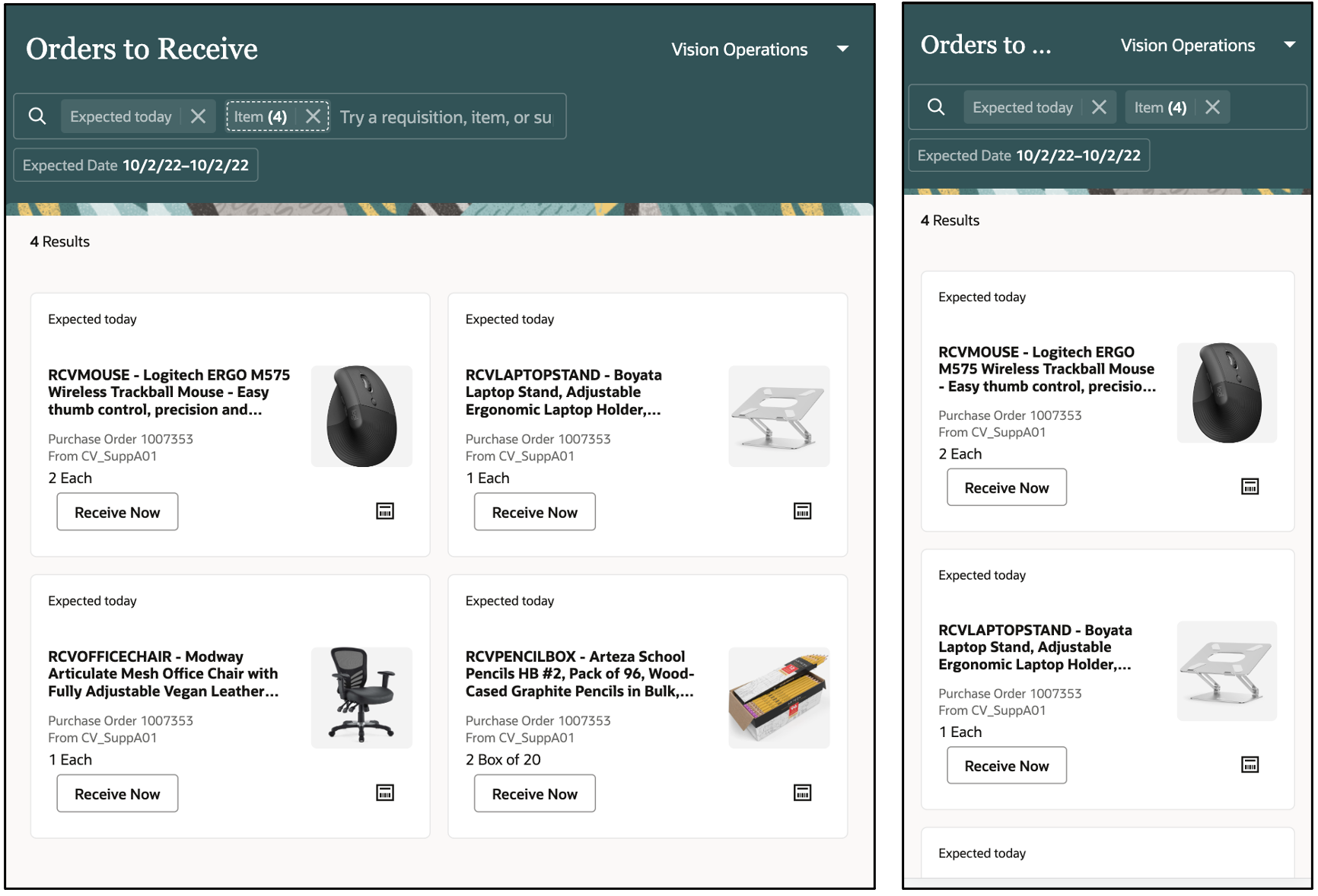Click the RCVMOUSE title in the left panel
The image size is (1318, 896).
tap(169, 392)
